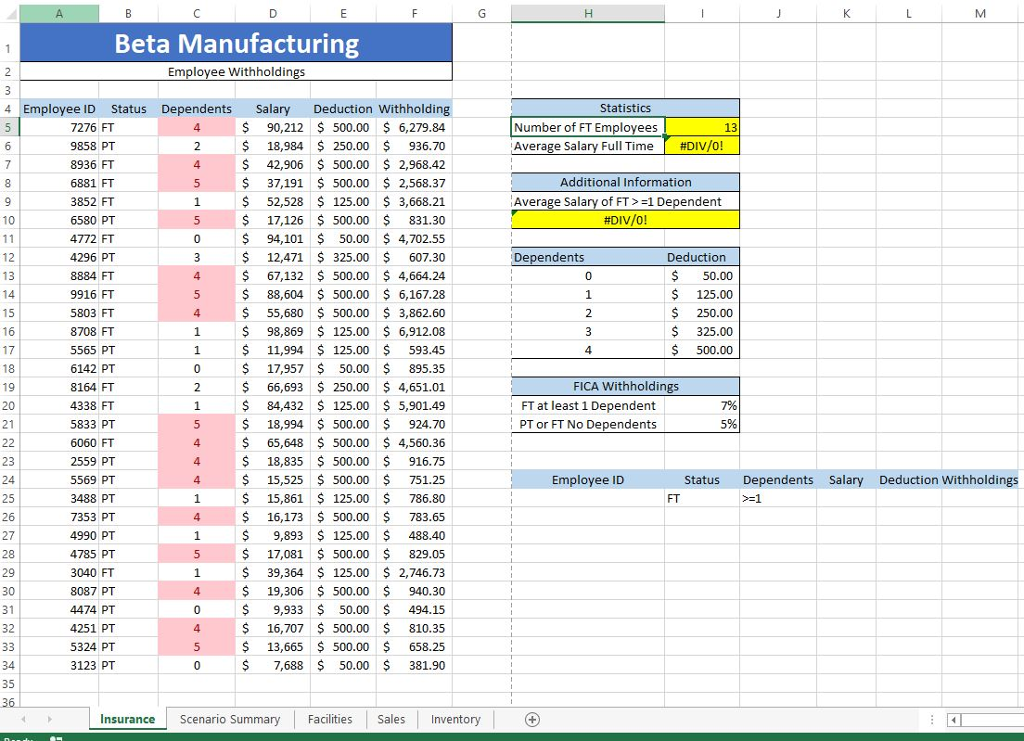
Task: Select the #DIV/0! cell under Additional Information
Action: point(625,219)
